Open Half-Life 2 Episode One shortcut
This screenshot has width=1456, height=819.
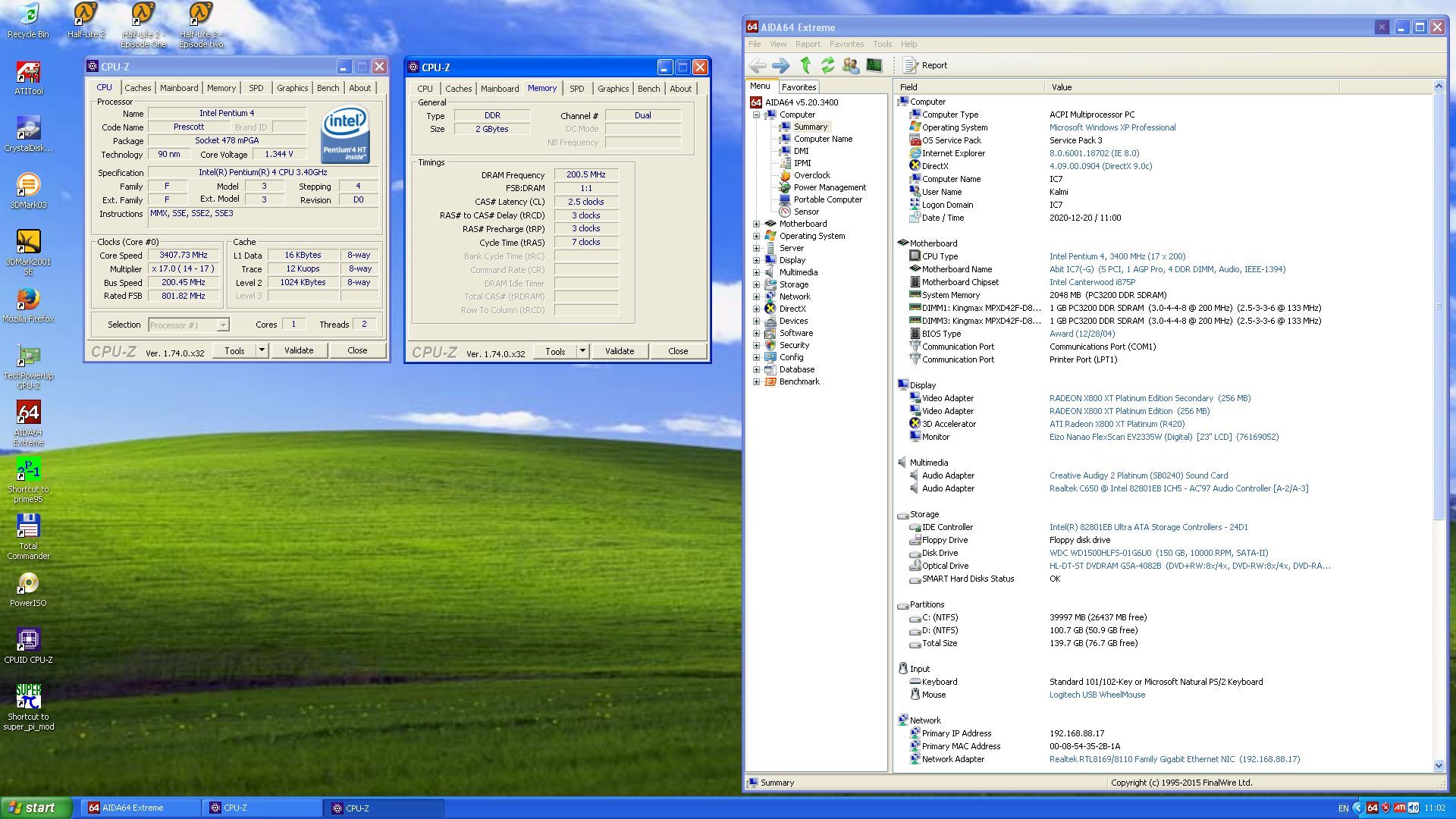[143, 25]
